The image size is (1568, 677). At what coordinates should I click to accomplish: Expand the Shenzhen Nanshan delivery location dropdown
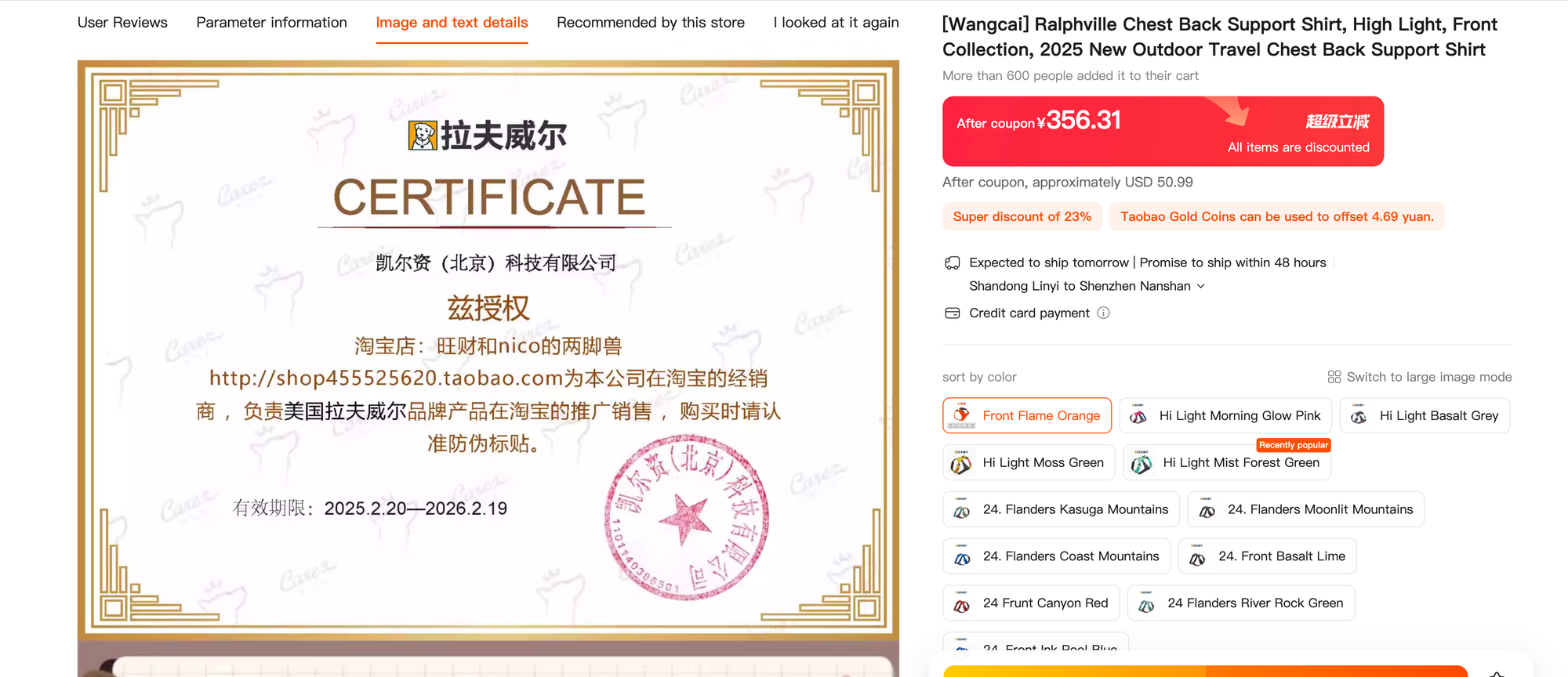tap(1200, 286)
